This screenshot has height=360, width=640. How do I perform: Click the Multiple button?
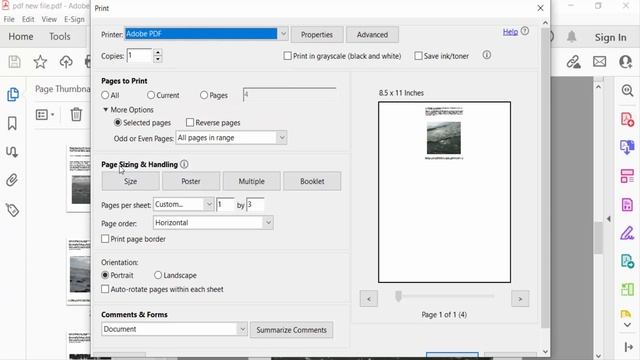[251, 181]
